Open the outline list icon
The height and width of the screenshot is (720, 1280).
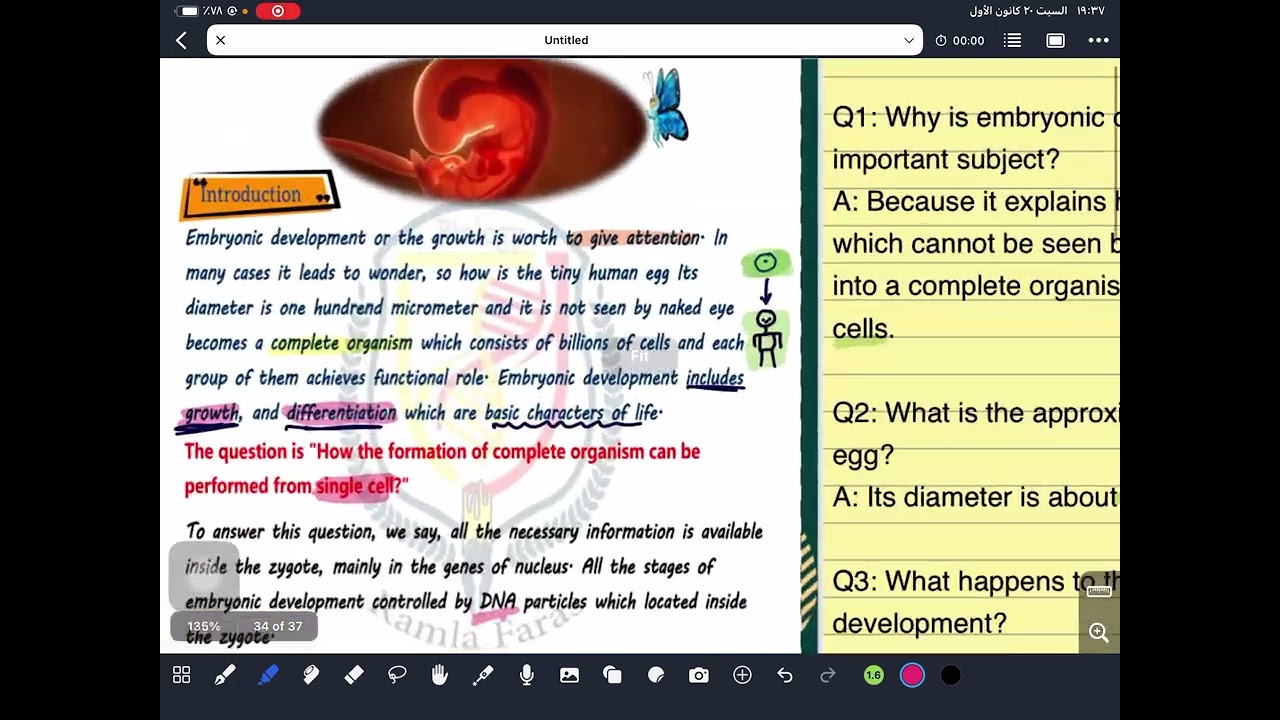(1013, 40)
